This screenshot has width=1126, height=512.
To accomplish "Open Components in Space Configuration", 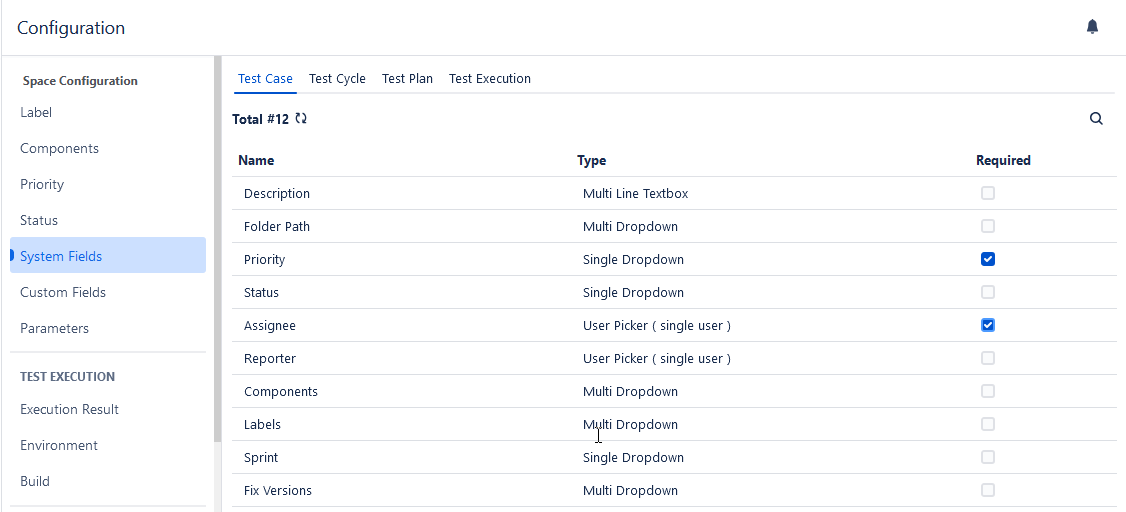I will tap(59, 148).
